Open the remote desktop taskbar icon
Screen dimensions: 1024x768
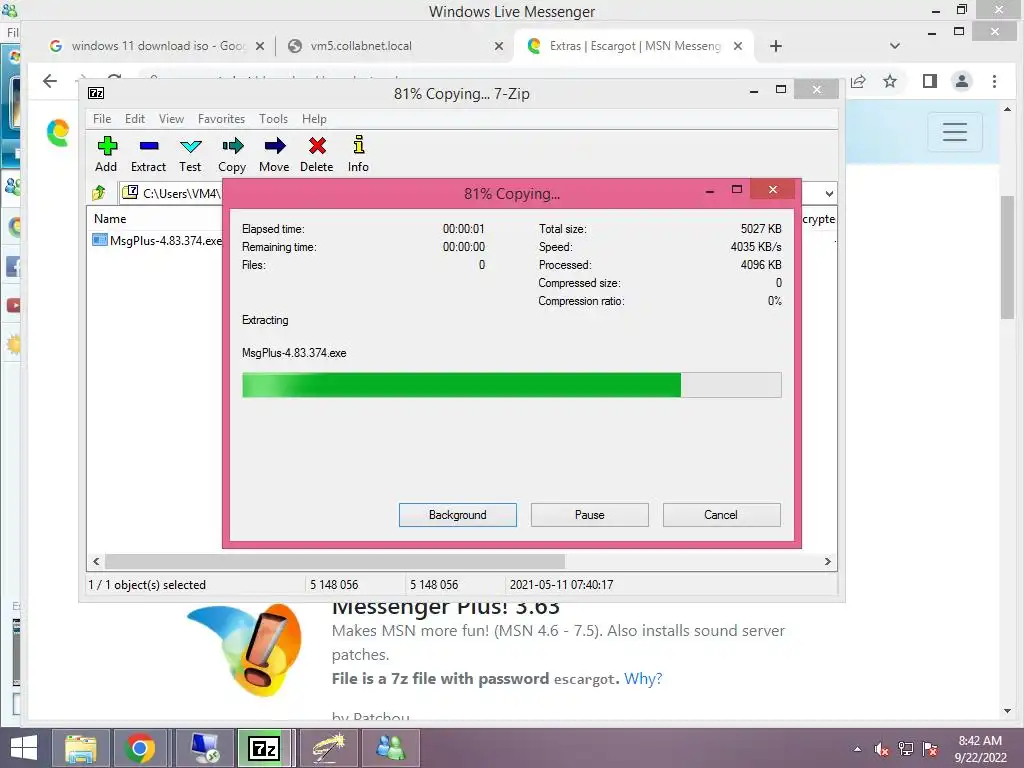(205, 748)
